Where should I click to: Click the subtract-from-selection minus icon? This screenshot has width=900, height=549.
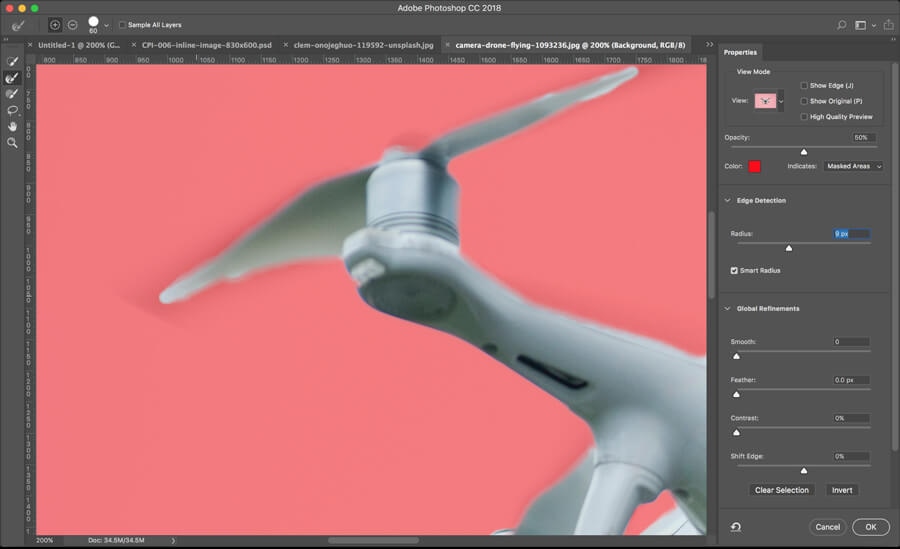(x=72, y=24)
